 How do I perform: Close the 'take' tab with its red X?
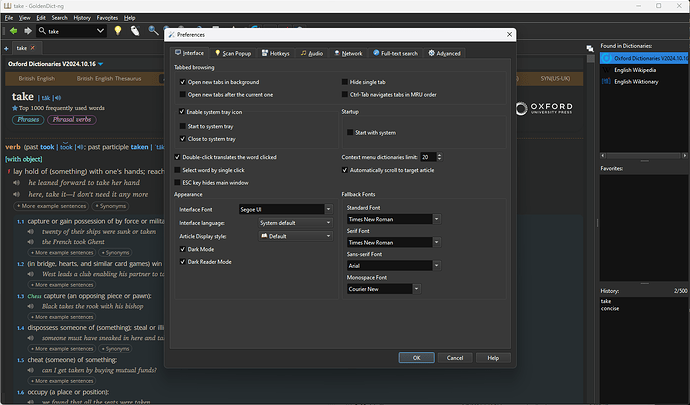[x=33, y=48]
